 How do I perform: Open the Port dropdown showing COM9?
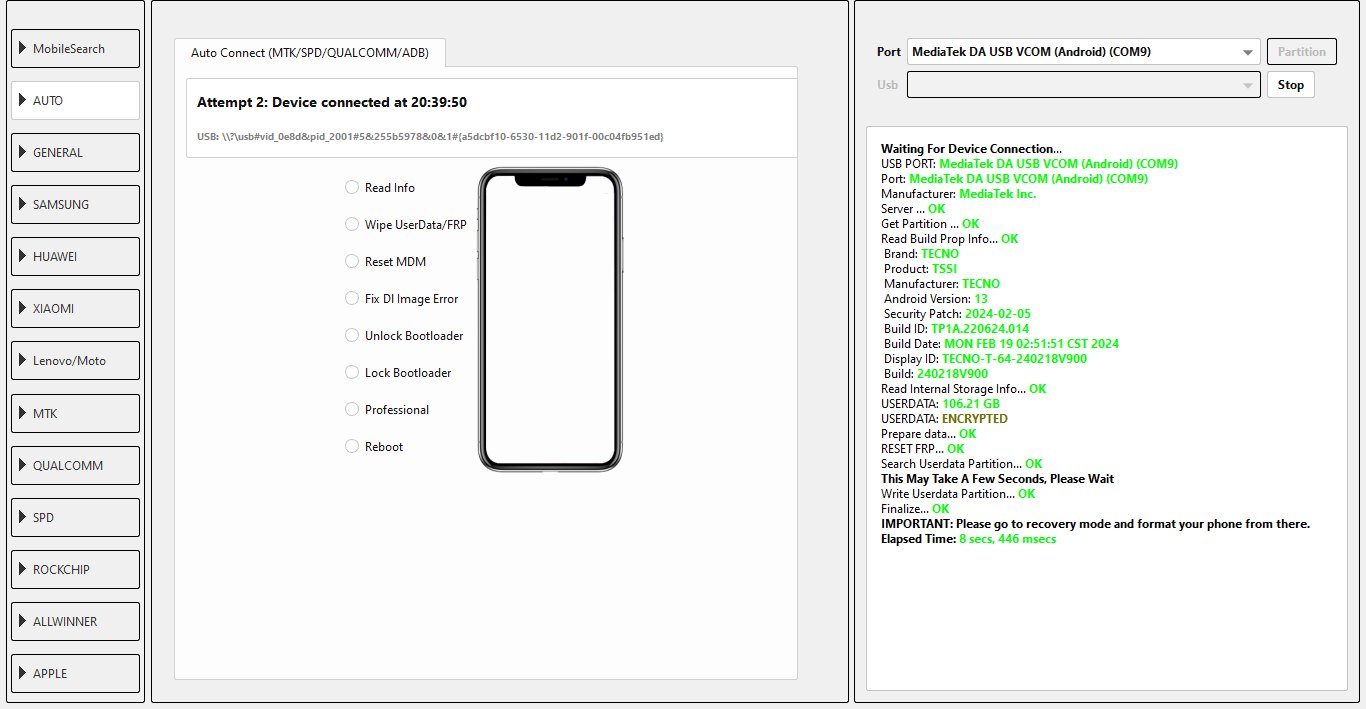(1084, 52)
